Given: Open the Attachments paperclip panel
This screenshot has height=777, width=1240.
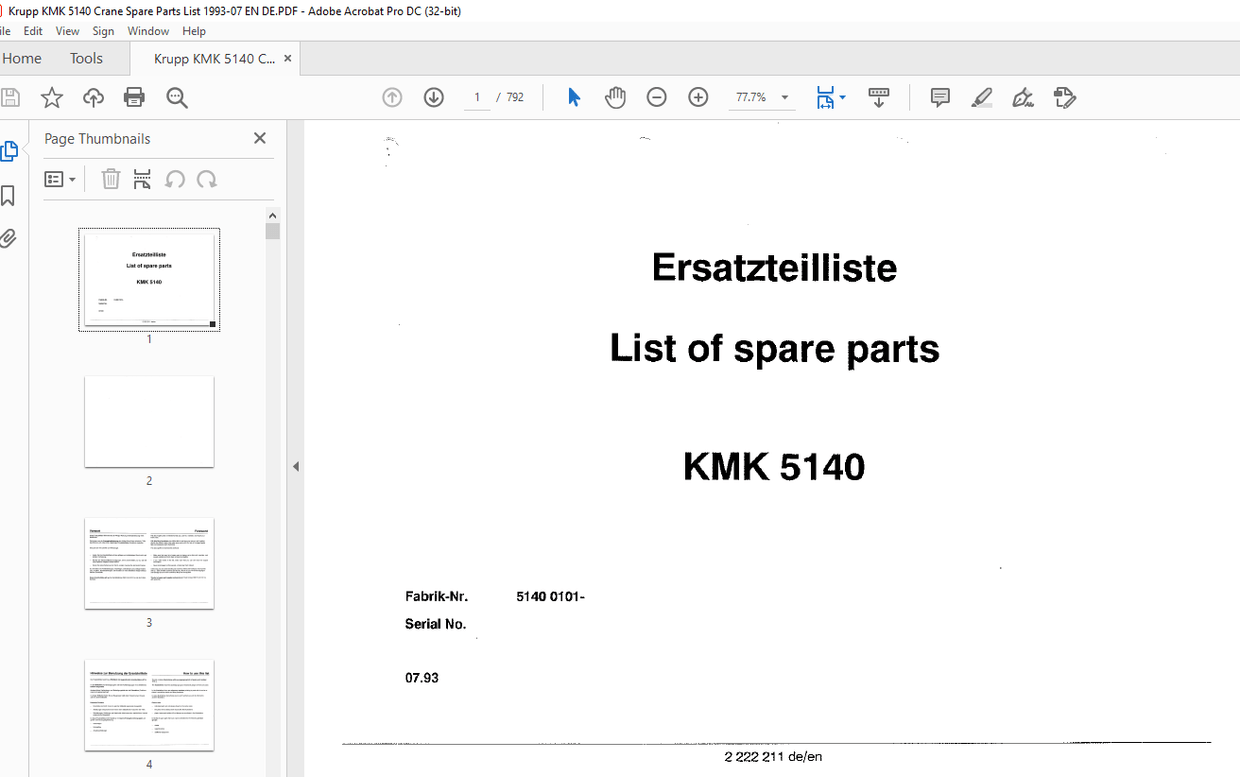Looking at the screenshot, I should (8, 237).
